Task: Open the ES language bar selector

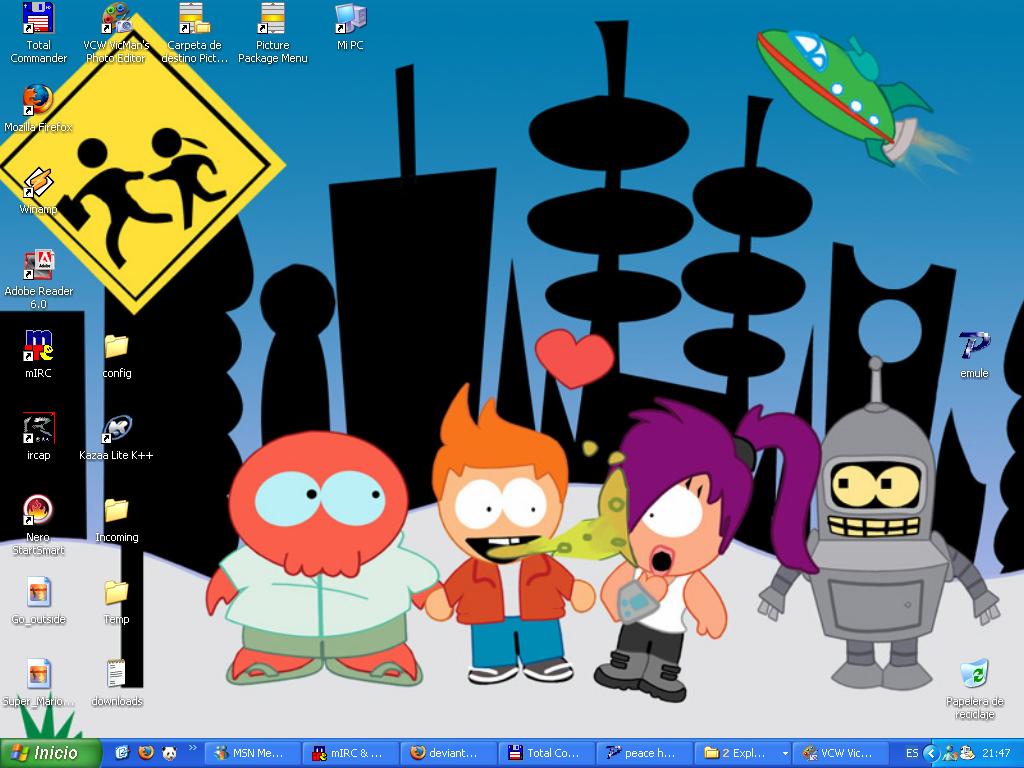Action: 912,753
